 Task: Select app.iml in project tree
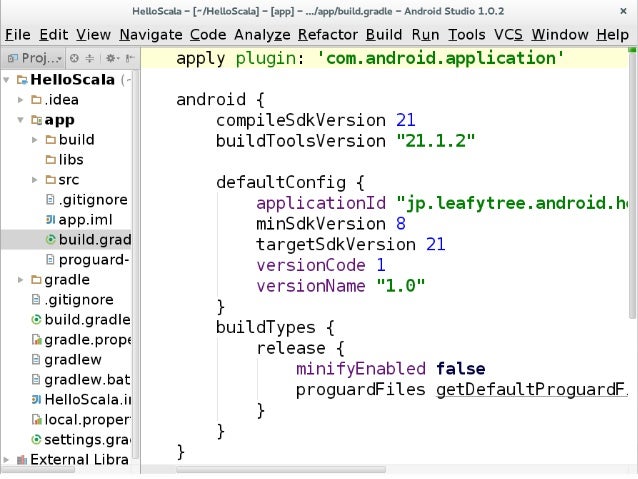85,220
